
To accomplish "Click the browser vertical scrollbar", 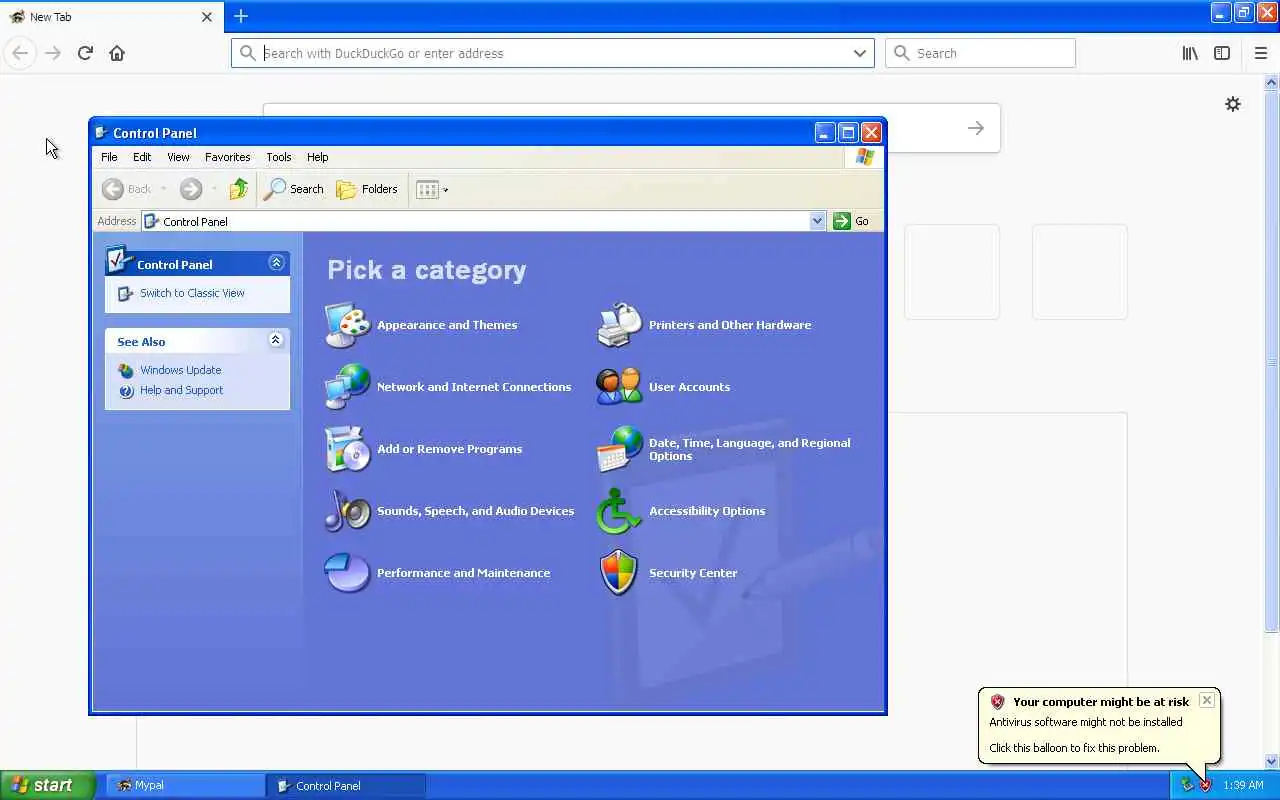I will [x=1272, y=362].
